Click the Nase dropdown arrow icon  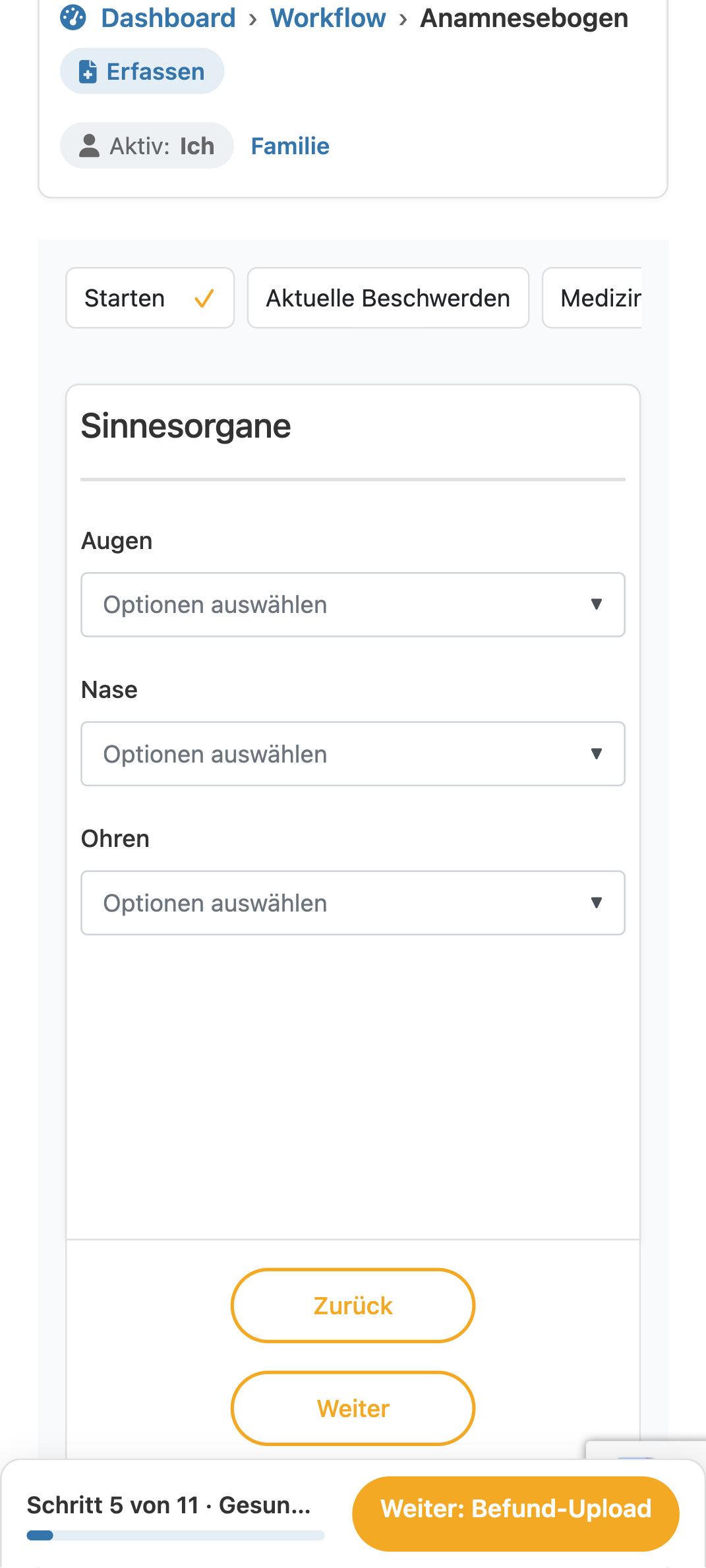point(597,753)
